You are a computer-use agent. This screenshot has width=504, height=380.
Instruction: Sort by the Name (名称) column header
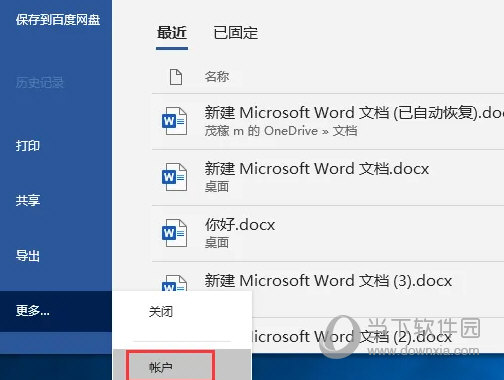217,77
